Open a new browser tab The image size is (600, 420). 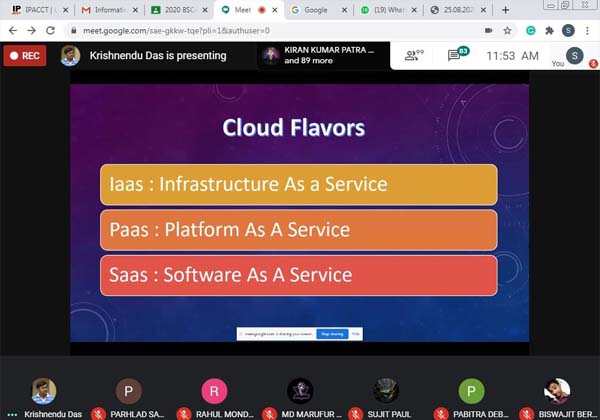point(505,10)
